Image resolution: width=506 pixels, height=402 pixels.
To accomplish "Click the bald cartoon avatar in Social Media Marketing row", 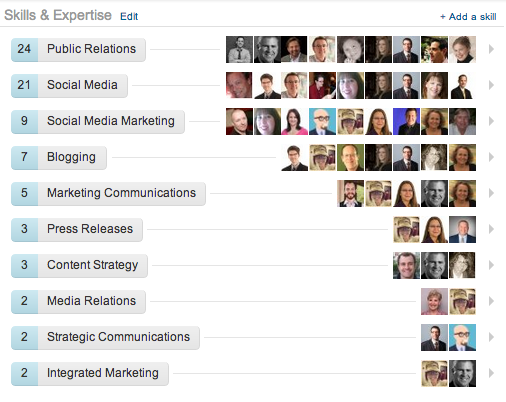I will [x=322, y=121].
